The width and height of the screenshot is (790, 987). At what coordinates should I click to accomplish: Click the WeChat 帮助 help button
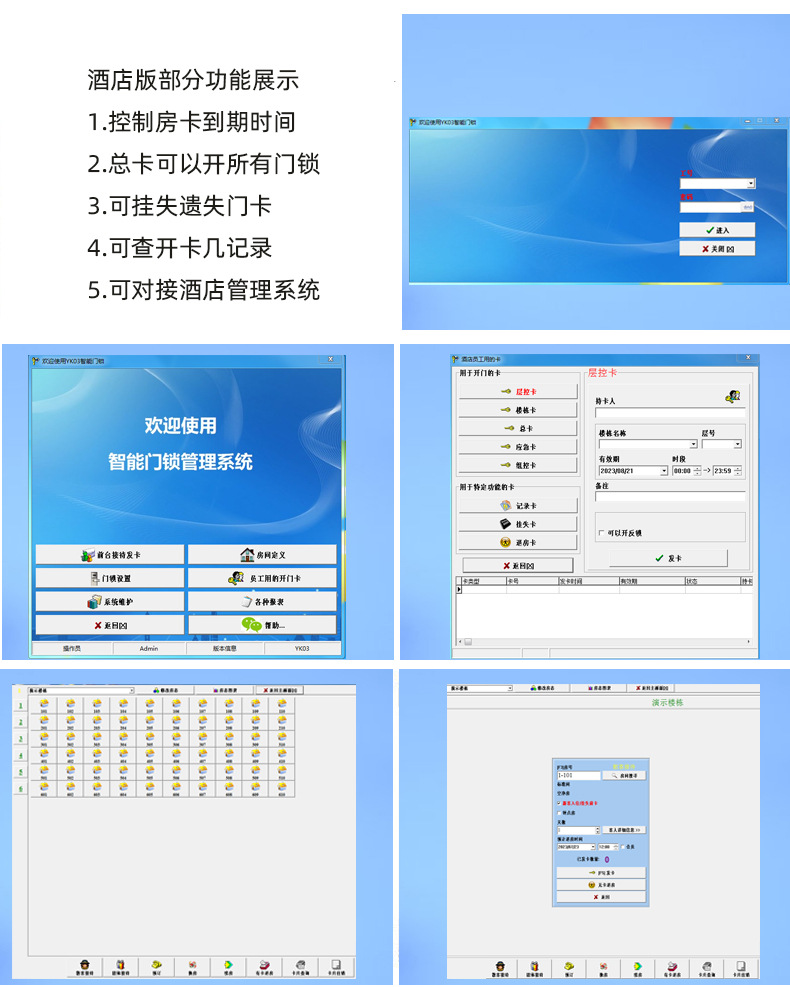coord(262,625)
